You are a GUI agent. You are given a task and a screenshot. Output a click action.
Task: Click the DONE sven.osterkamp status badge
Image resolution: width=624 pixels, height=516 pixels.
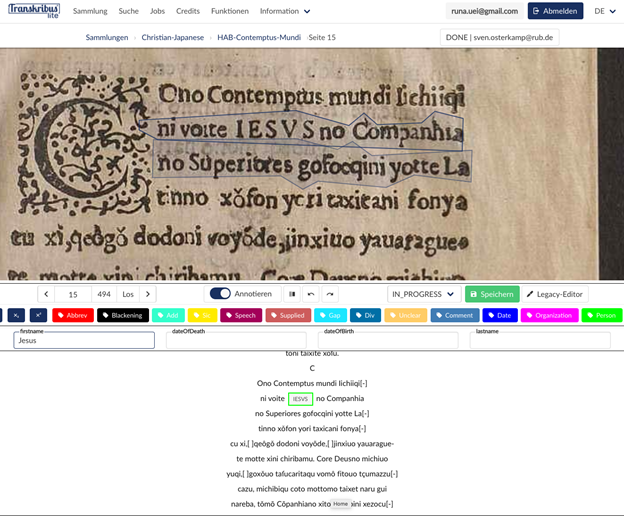coord(499,37)
